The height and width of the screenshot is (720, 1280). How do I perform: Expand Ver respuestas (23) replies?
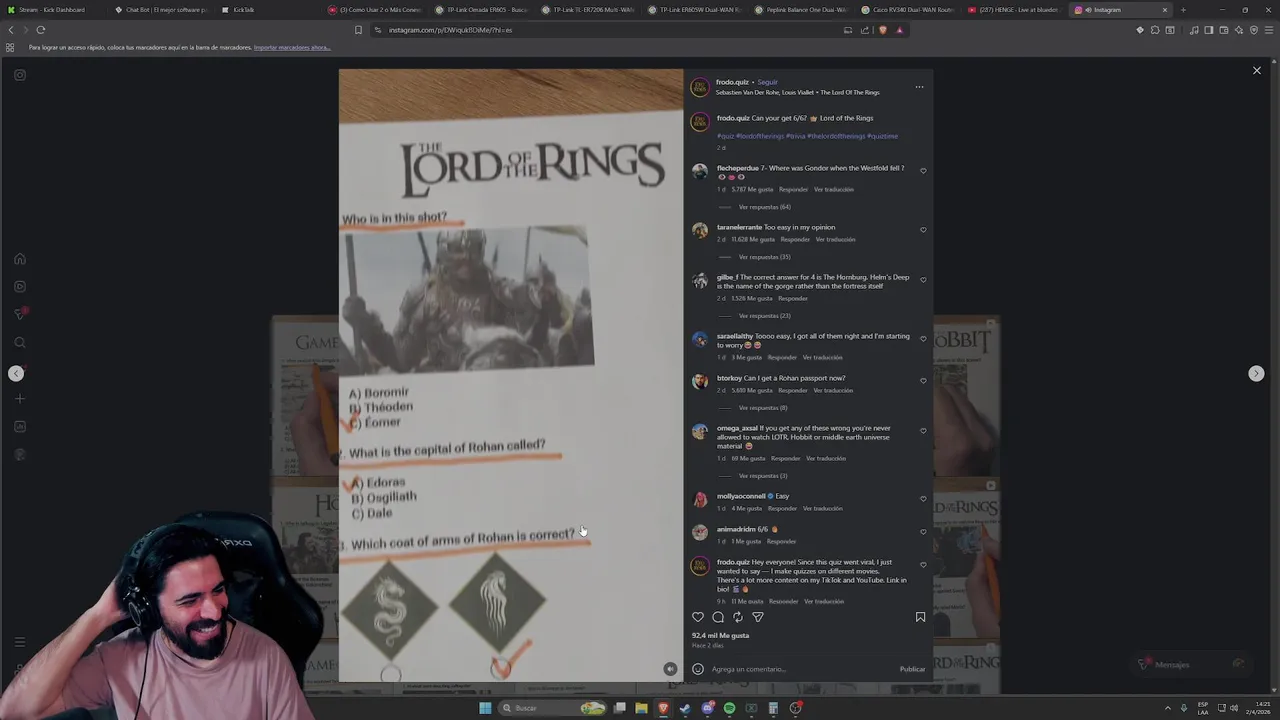(x=764, y=316)
